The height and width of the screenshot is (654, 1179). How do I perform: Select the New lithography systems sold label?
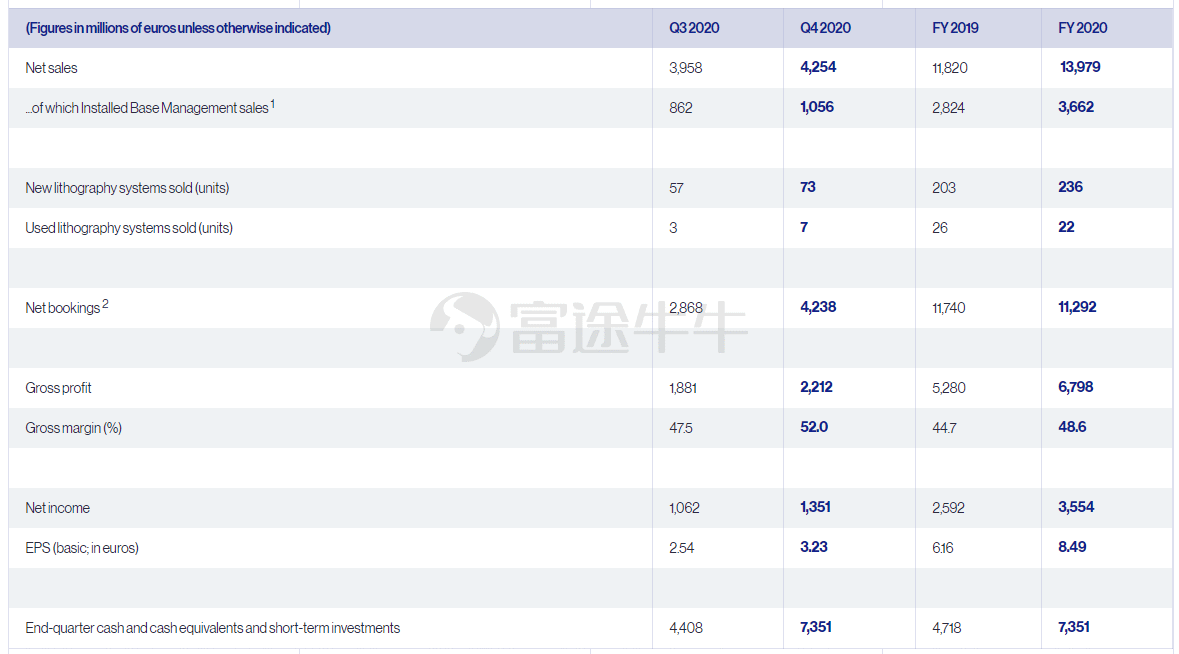[x=127, y=188]
